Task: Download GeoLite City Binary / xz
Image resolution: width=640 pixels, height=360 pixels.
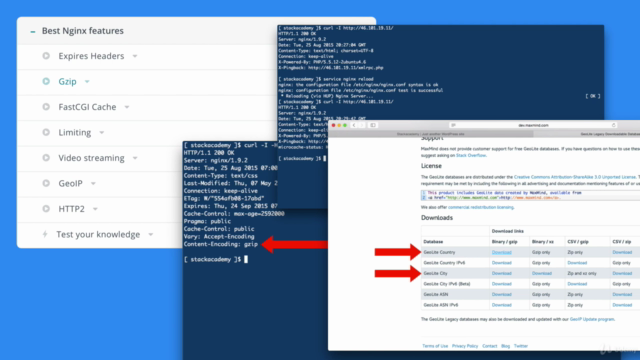Action: coord(542,273)
